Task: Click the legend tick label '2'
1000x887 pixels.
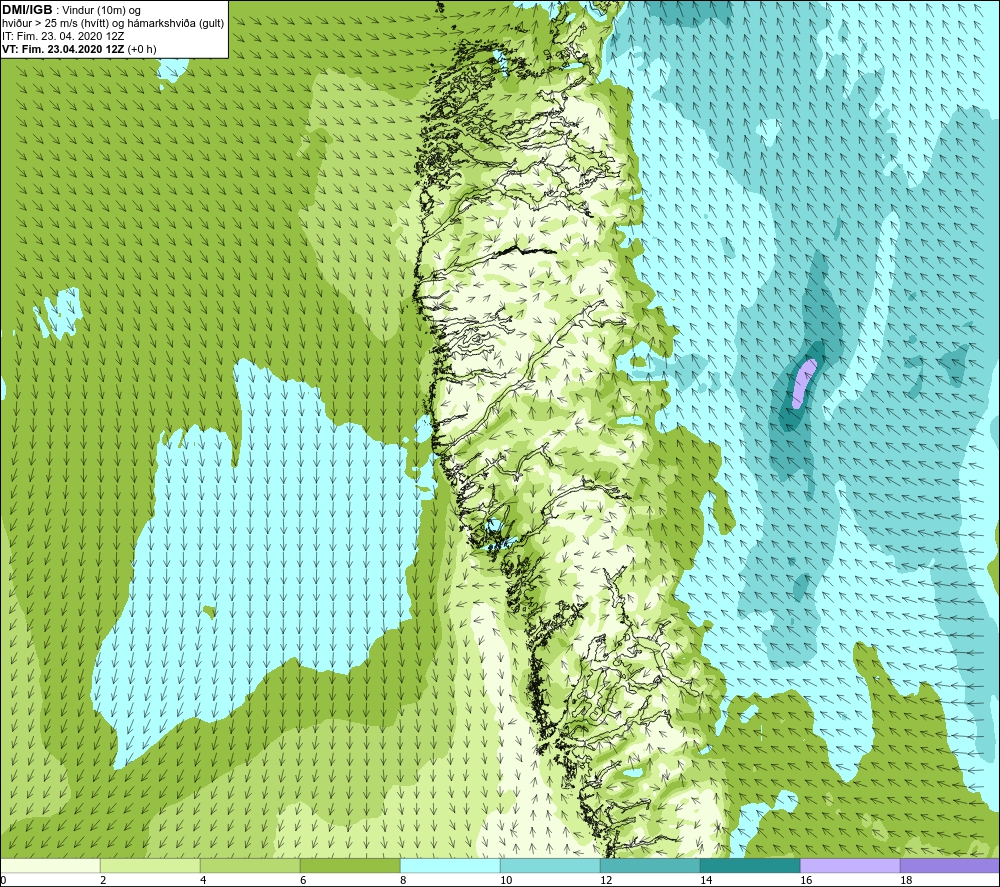Action: pos(103,881)
